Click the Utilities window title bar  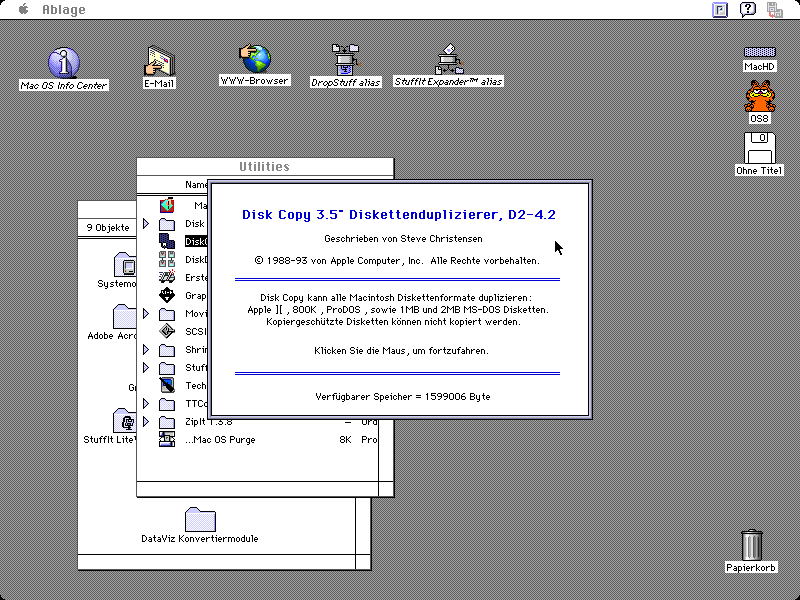[265, 167]
